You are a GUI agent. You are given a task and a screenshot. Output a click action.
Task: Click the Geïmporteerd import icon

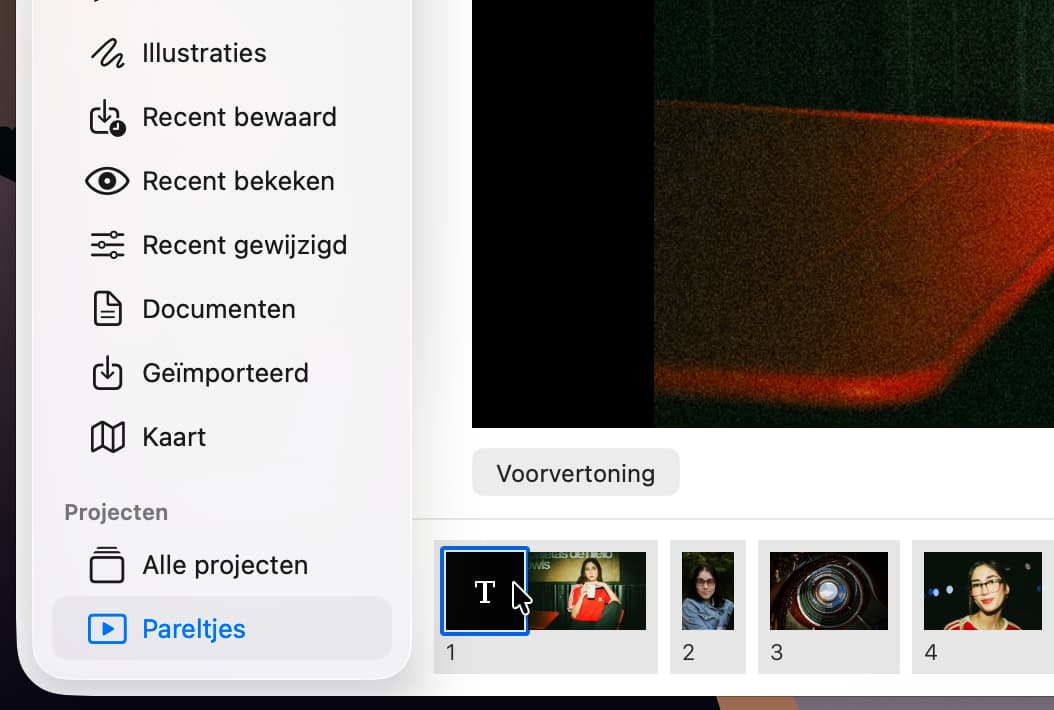(108, 372)
